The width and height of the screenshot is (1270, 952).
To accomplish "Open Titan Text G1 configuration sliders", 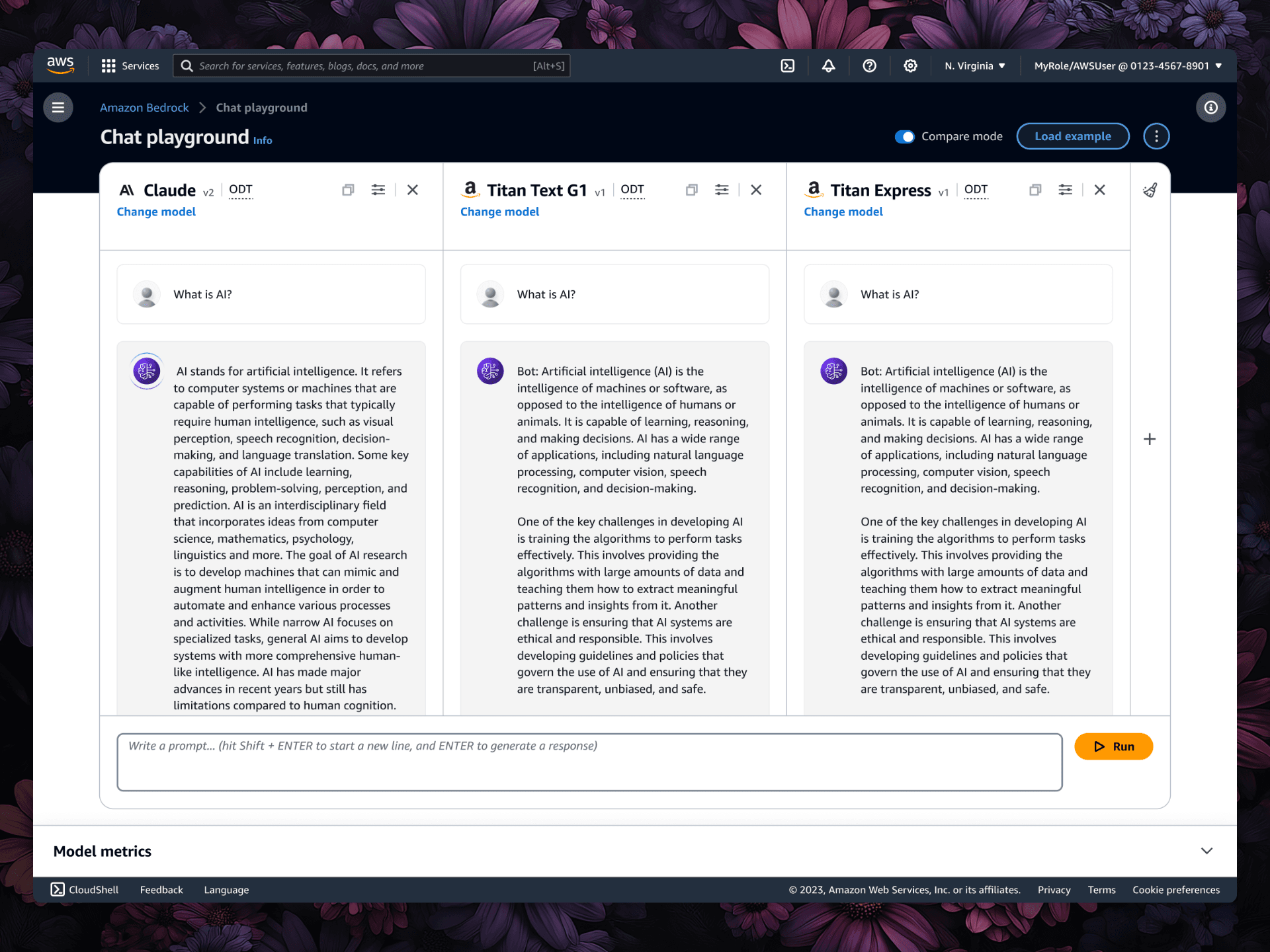I will point(722,190).
